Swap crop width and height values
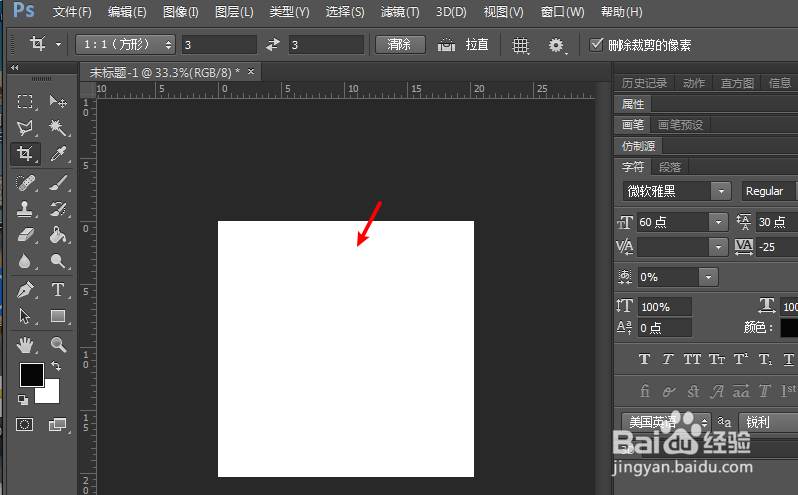 coord(273,45)
